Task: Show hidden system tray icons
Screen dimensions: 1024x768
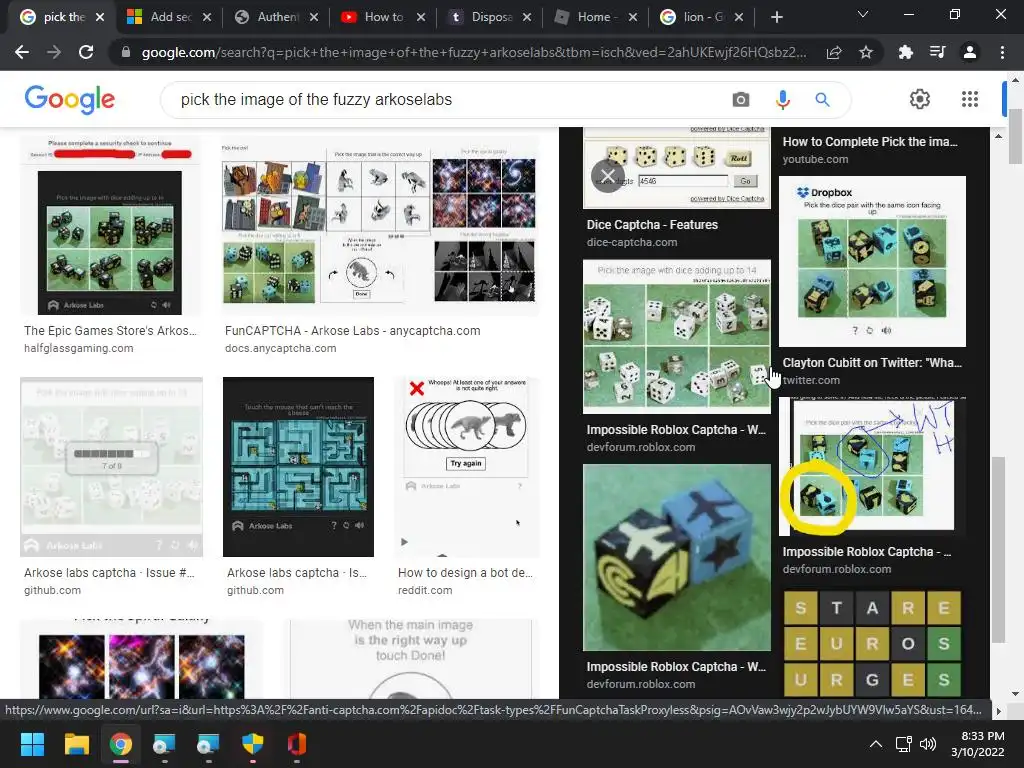Action: (876, 744)
